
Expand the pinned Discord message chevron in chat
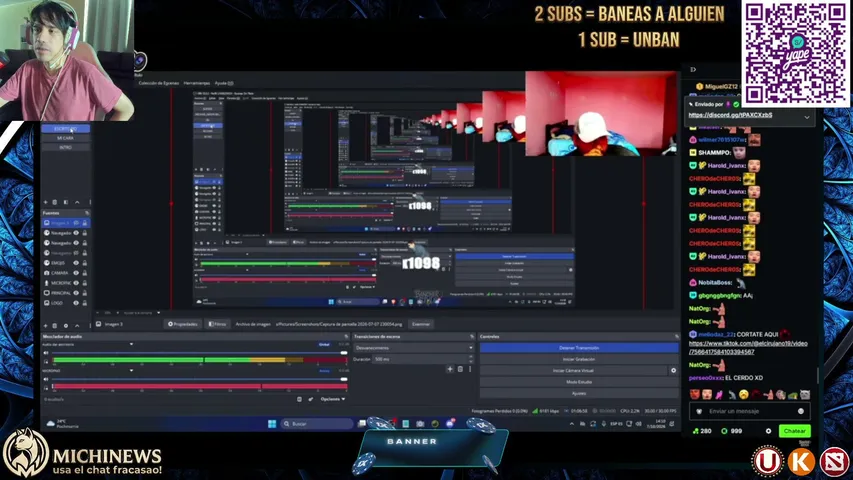coord(807,117)
